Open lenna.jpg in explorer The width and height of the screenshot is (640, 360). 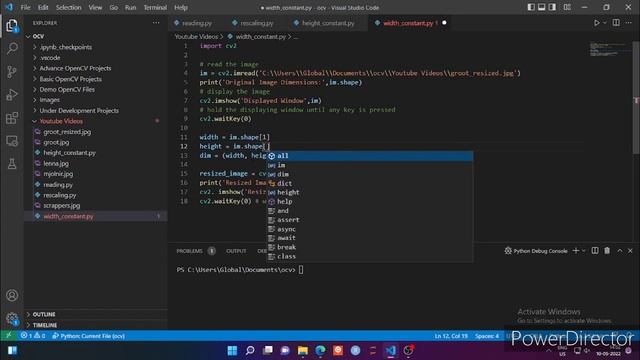point(56,163)
